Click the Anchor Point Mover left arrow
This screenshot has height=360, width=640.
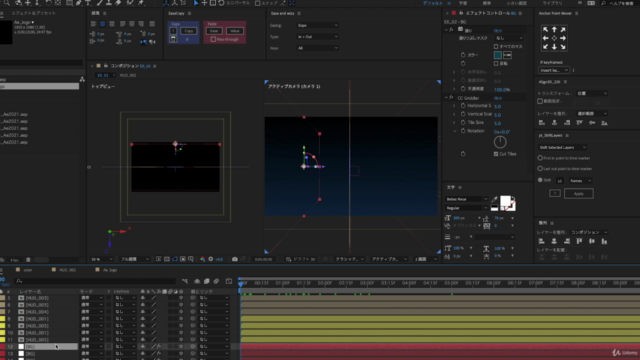(545, 38)
